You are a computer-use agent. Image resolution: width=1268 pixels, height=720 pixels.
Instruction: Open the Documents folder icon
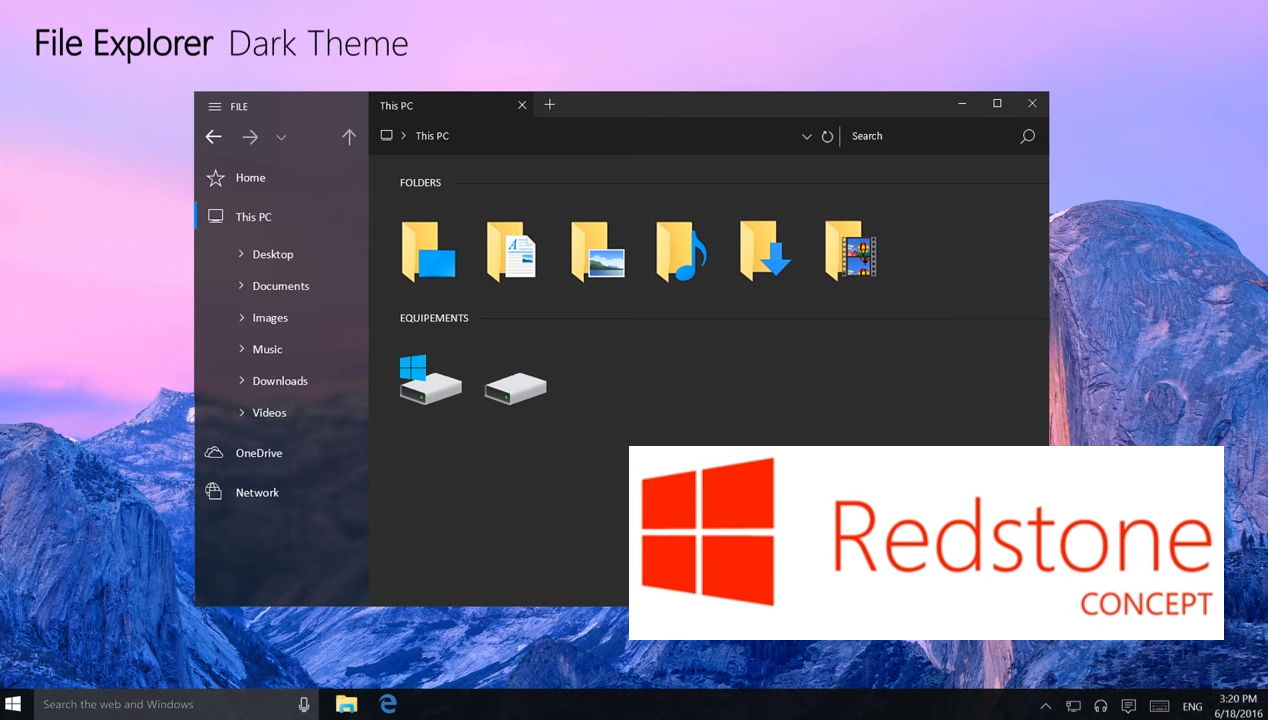pyautogui.click(x=512, y=250)
